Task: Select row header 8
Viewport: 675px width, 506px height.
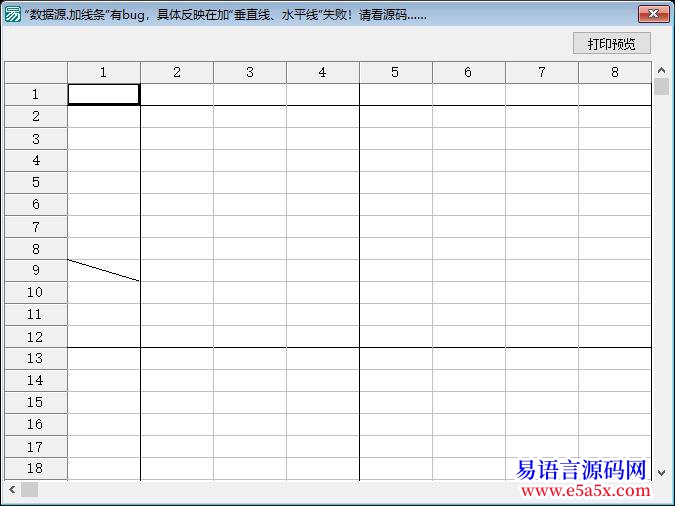Action: pos(36,248)
